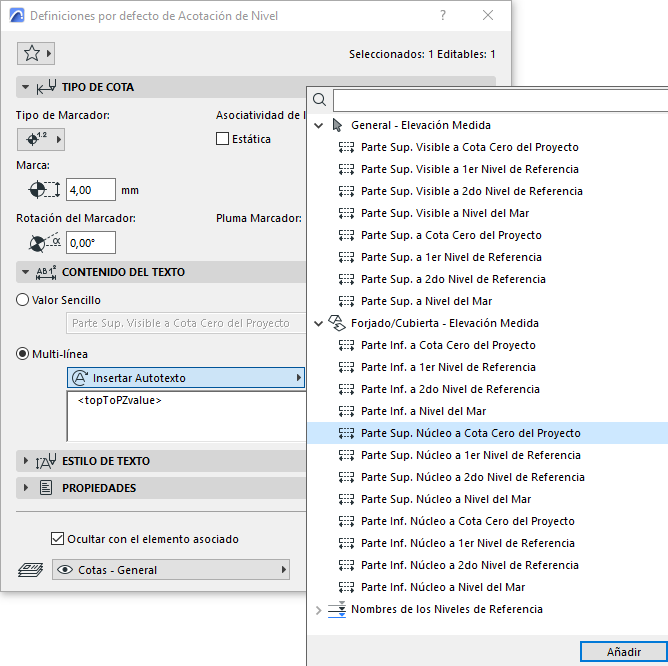Click the marker size icon beside Marca

[x=44, y=190]
